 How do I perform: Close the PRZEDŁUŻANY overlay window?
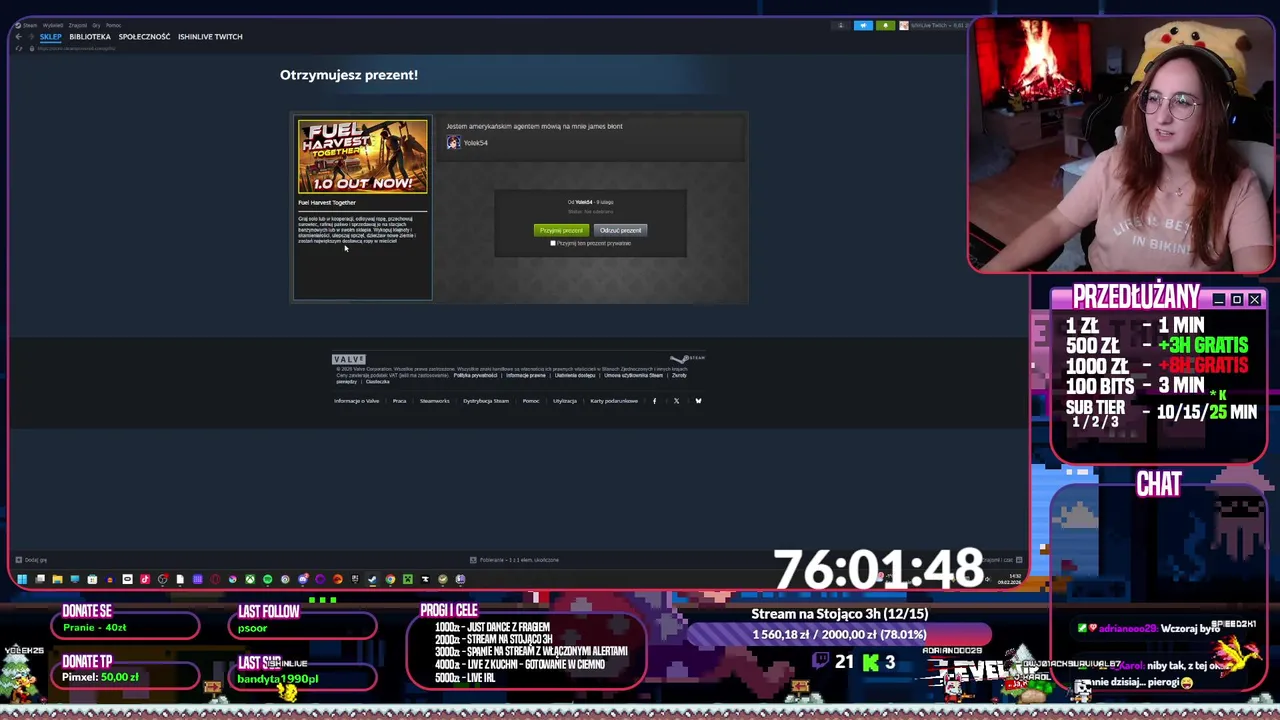click(x=1254, y=300)
